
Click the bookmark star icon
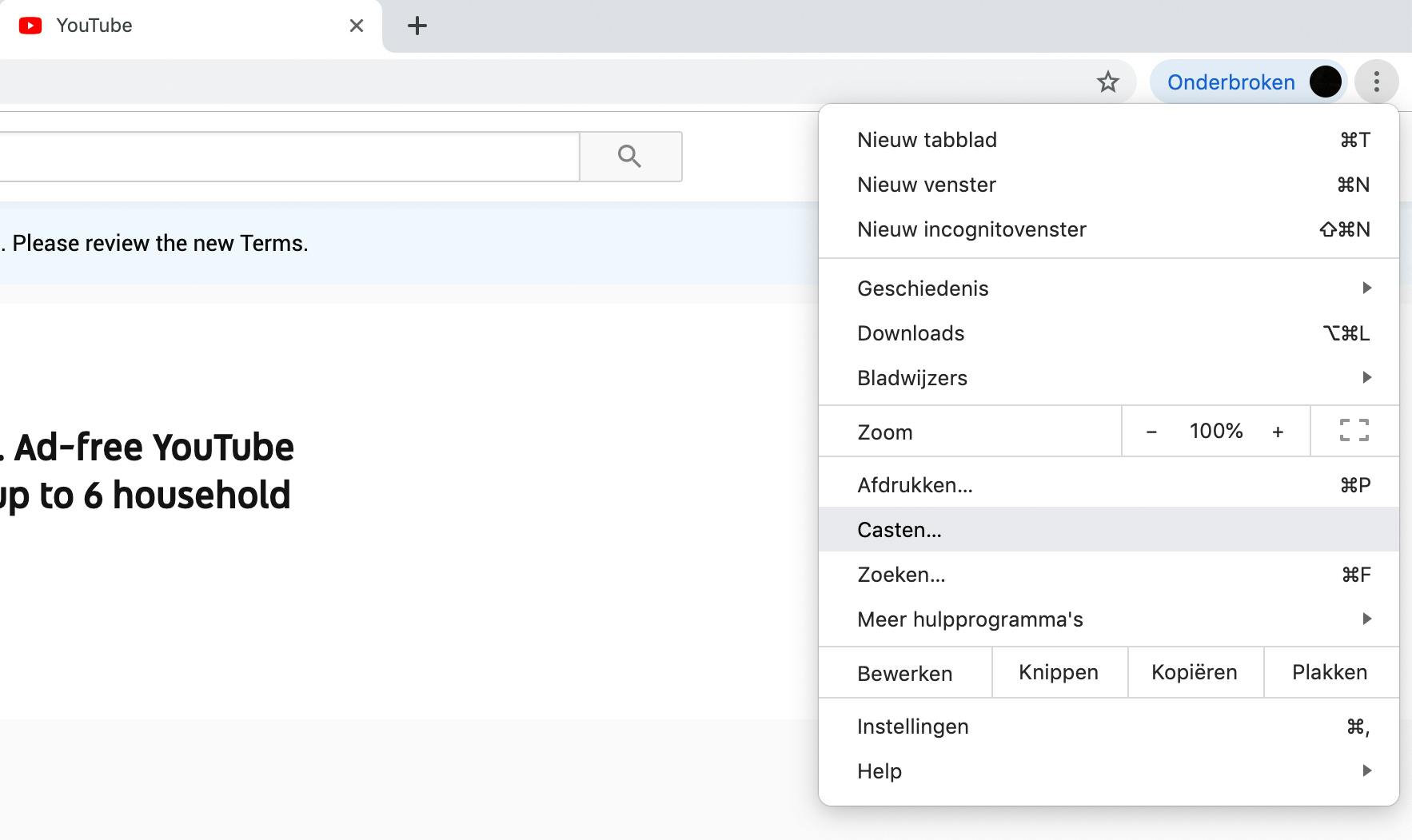pyautogui.click(x=1107, y=82)
